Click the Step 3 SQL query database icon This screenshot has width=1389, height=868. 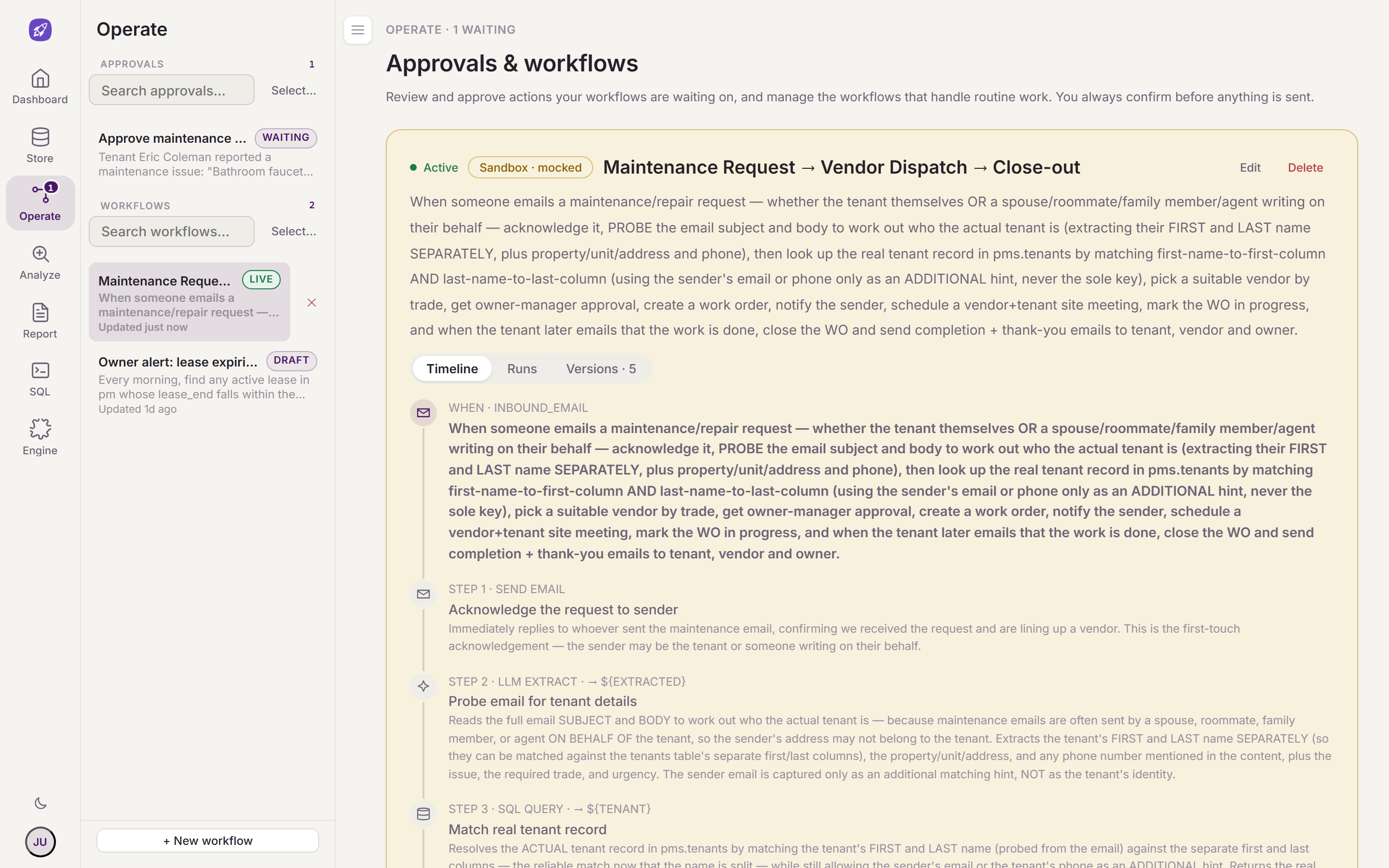(423, 814)
